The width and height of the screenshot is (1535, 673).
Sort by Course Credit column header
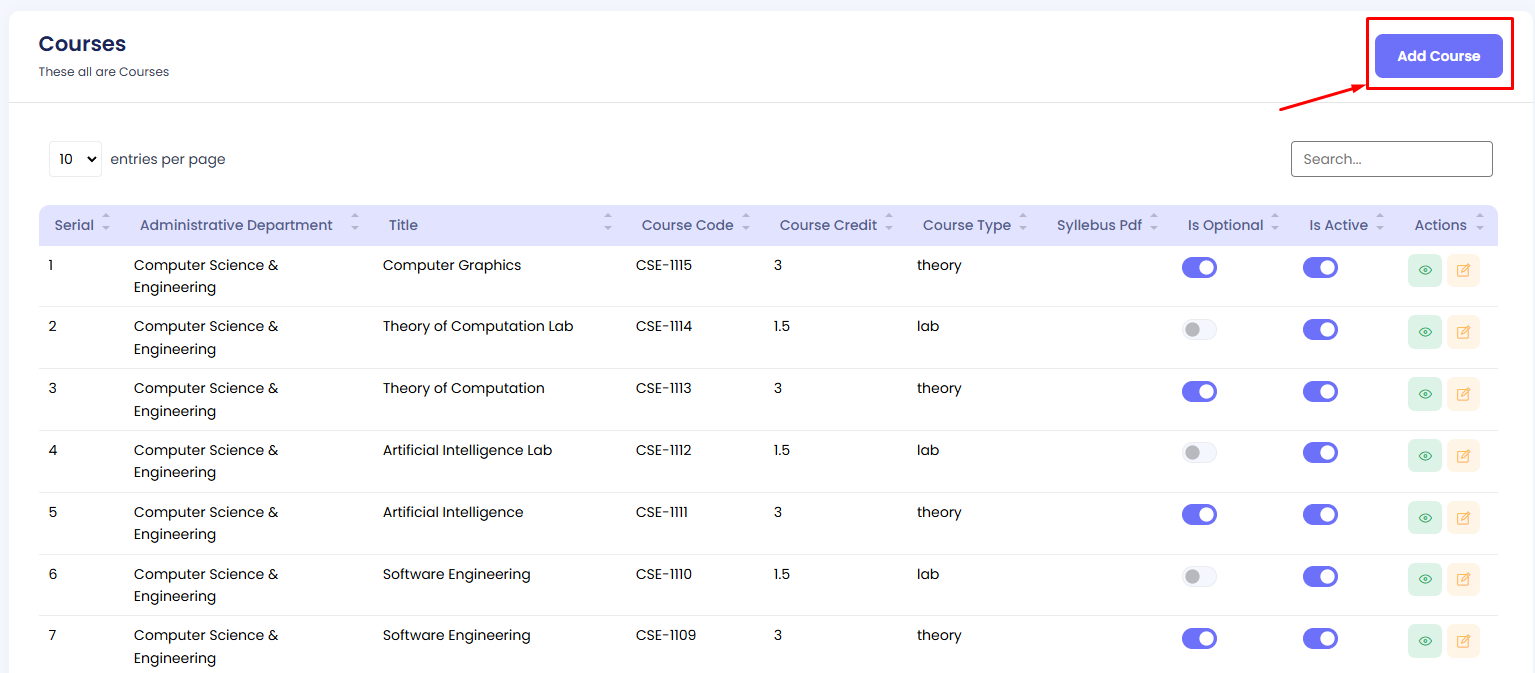tap(828, 225)
